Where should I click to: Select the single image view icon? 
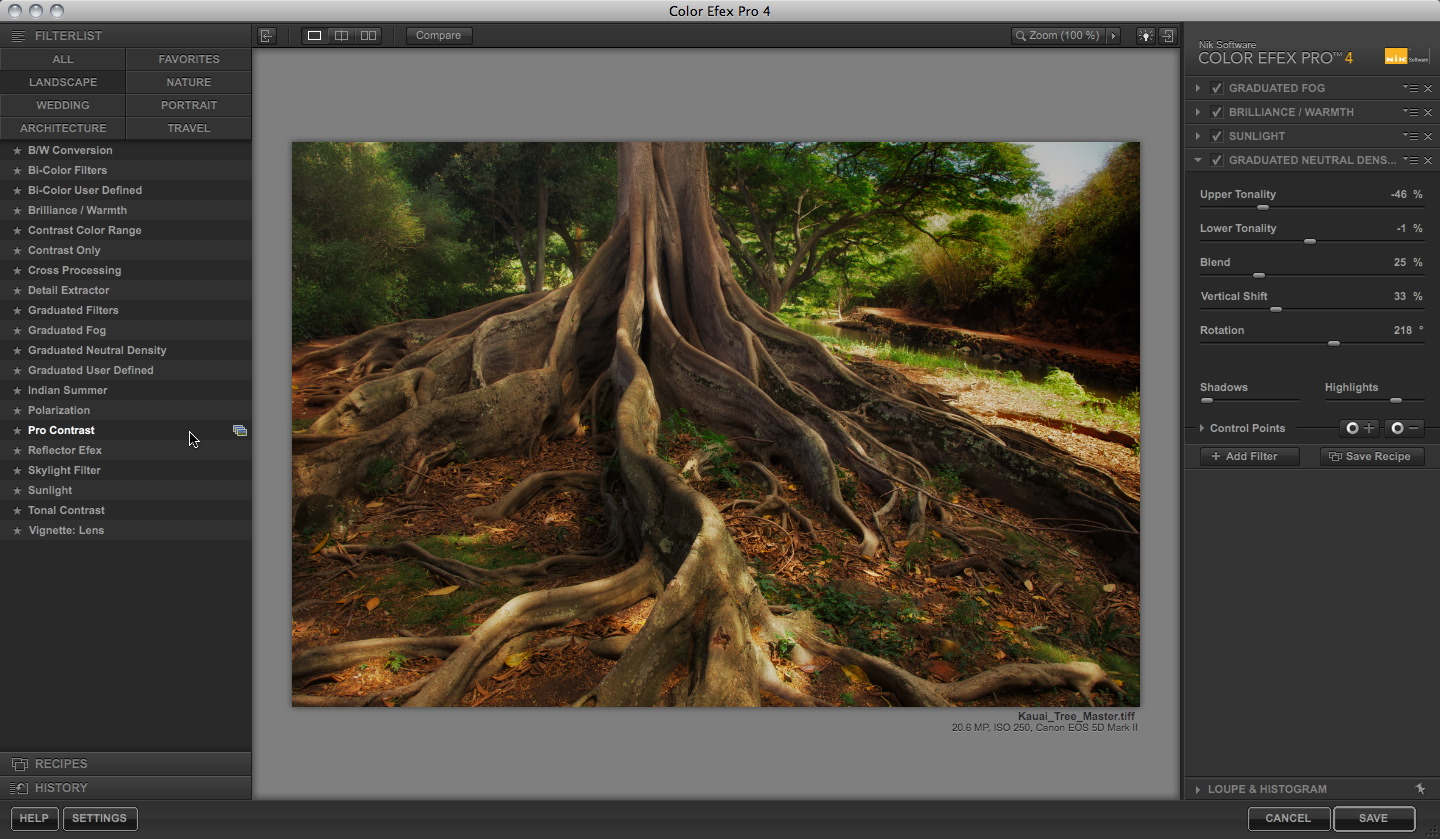tap(314, 36)
